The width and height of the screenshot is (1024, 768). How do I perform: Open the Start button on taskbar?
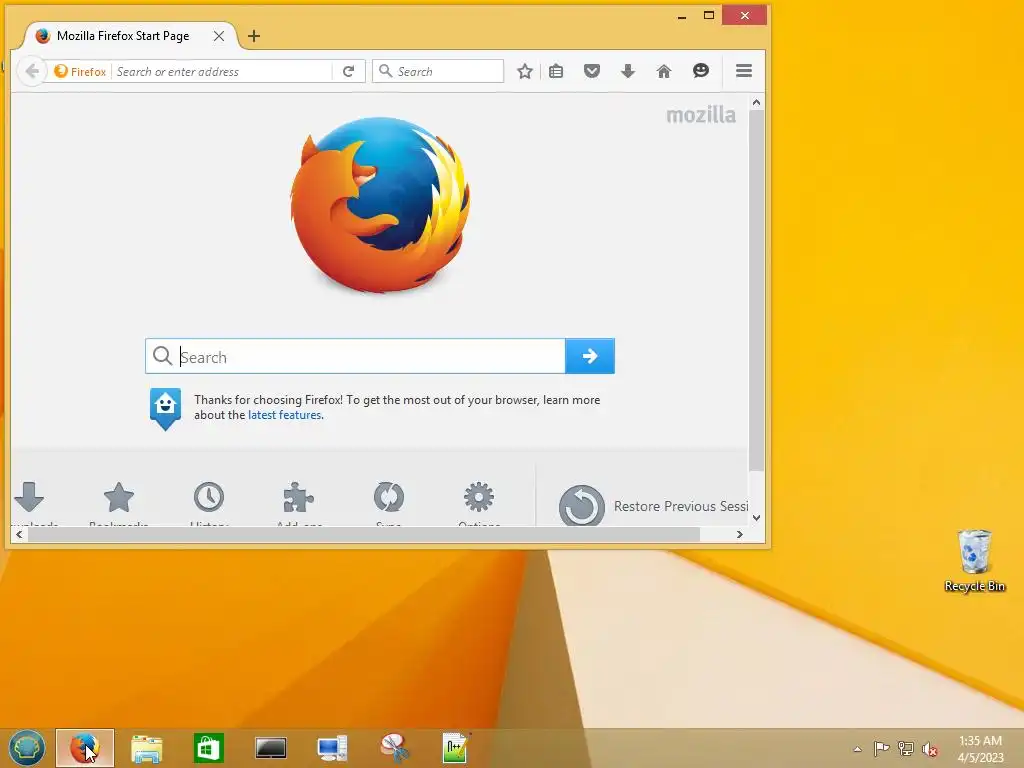coord(27,748)
